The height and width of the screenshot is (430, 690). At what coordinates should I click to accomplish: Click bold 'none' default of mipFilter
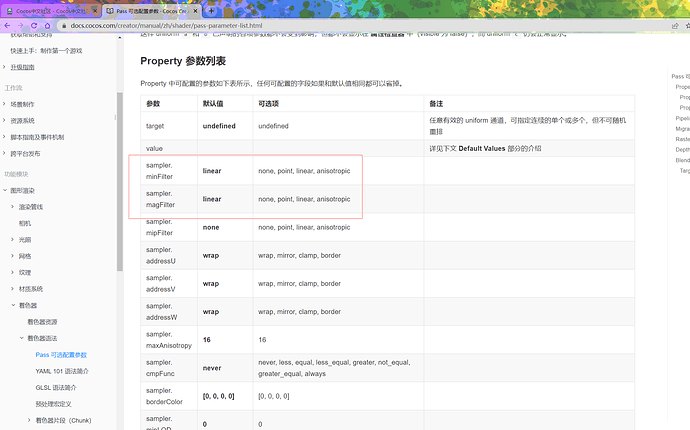click(211, 227)
